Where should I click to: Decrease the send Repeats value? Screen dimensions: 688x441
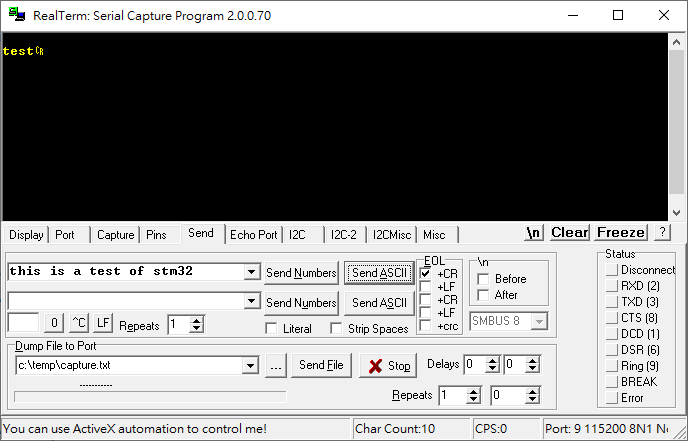tap(197, 329)
